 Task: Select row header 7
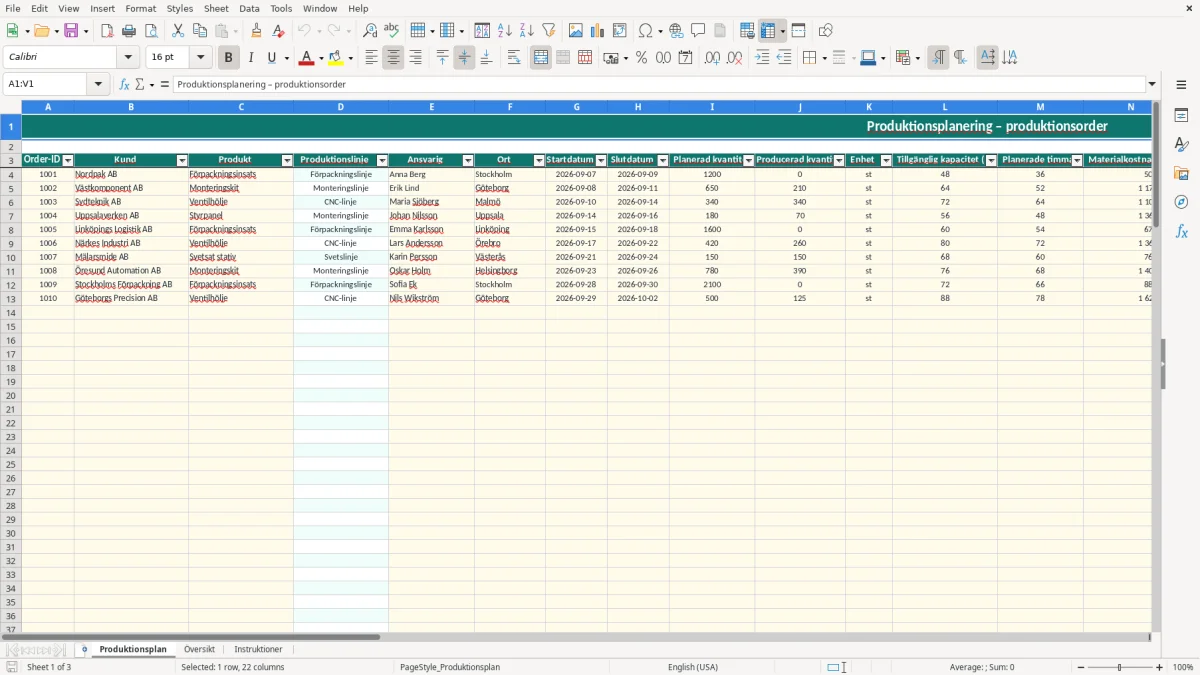point(10,216)
